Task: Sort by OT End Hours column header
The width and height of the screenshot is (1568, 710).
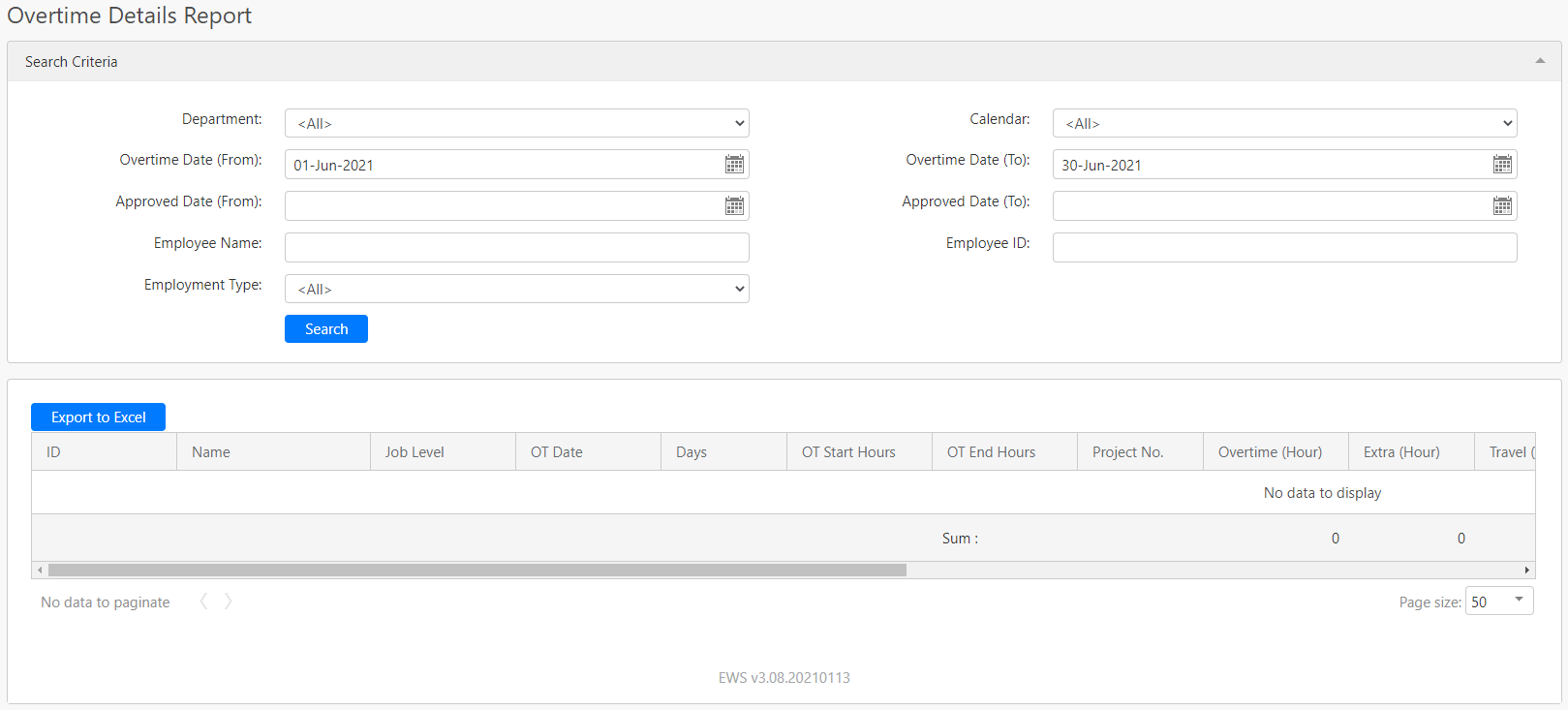Action: [x=1005, y=452]
